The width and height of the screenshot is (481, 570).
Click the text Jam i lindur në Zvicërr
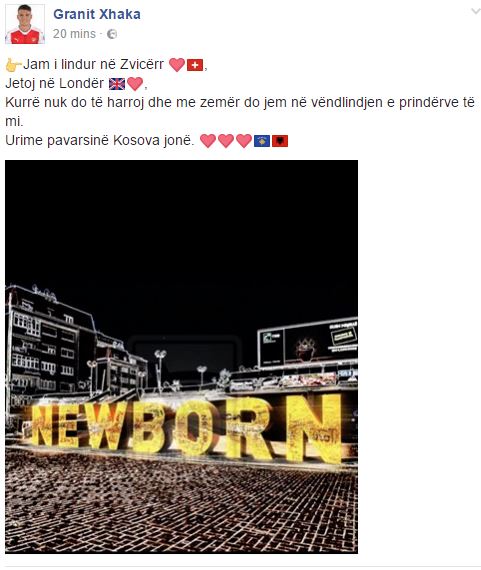pyautogui.click(x=93, y=64)
